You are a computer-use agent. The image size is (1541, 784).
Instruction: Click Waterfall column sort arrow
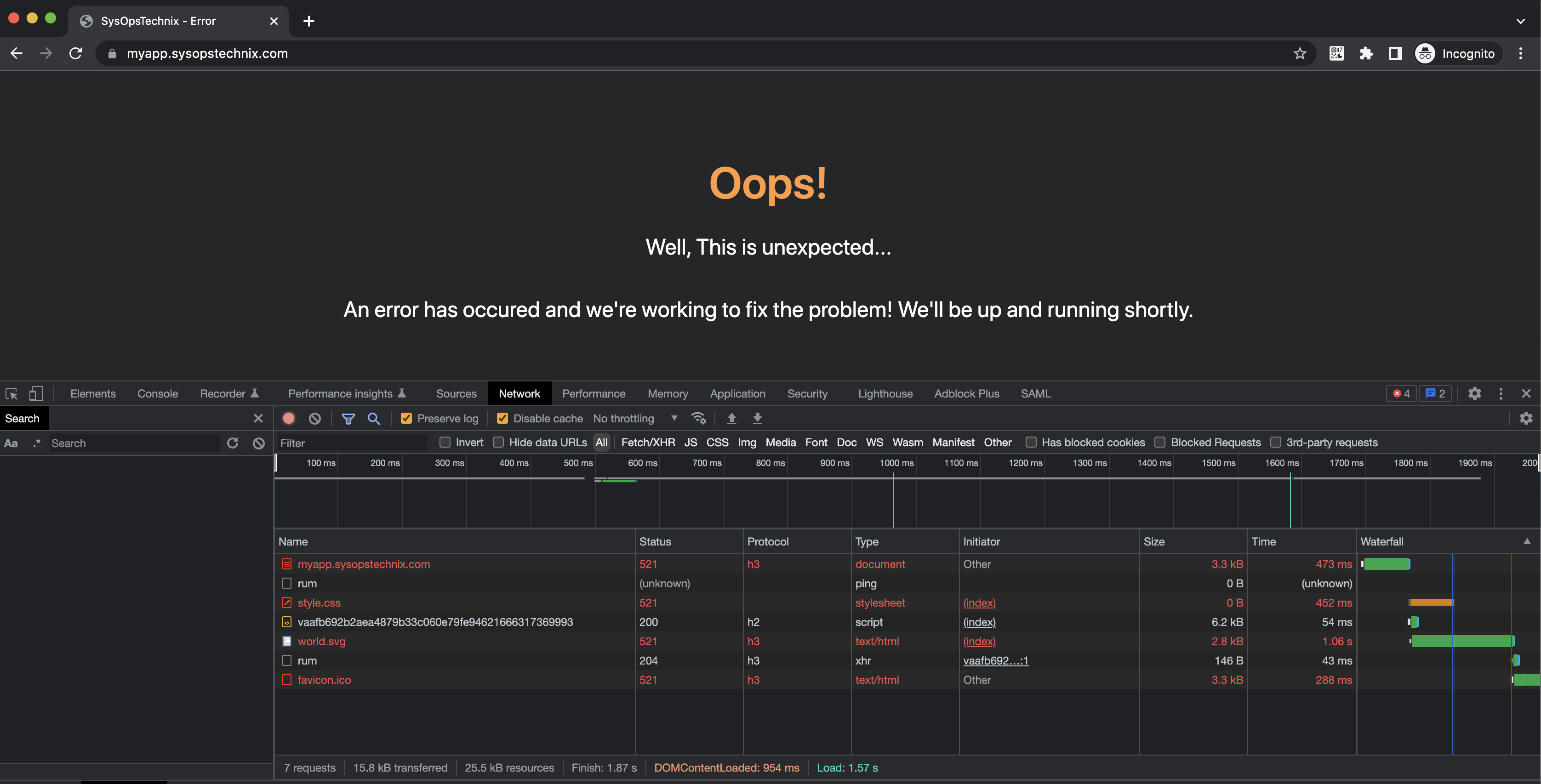point(1527,541)
